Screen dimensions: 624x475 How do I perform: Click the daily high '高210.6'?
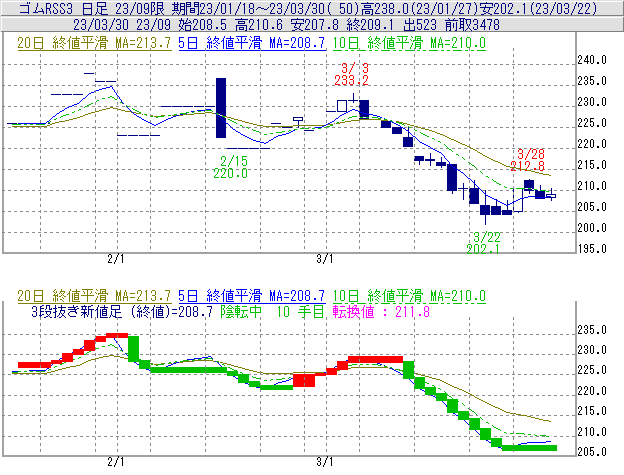tap(259, 25)
